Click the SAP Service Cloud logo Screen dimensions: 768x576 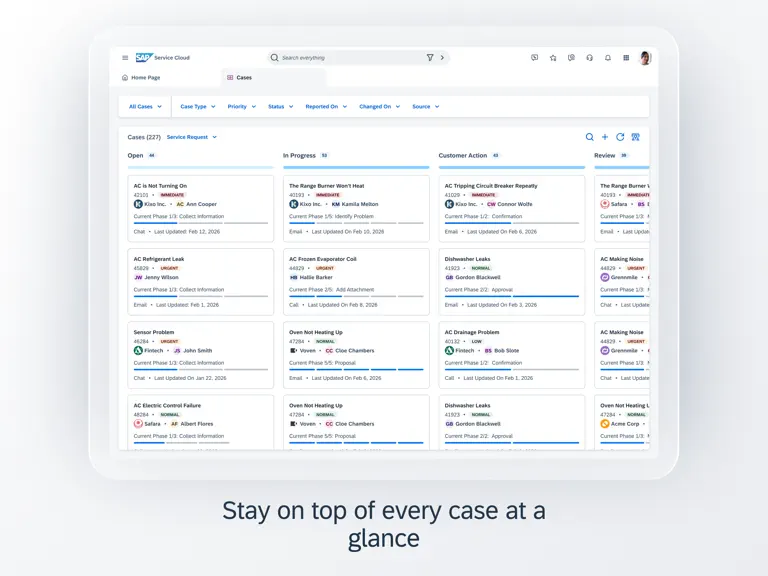coord(163,58)
